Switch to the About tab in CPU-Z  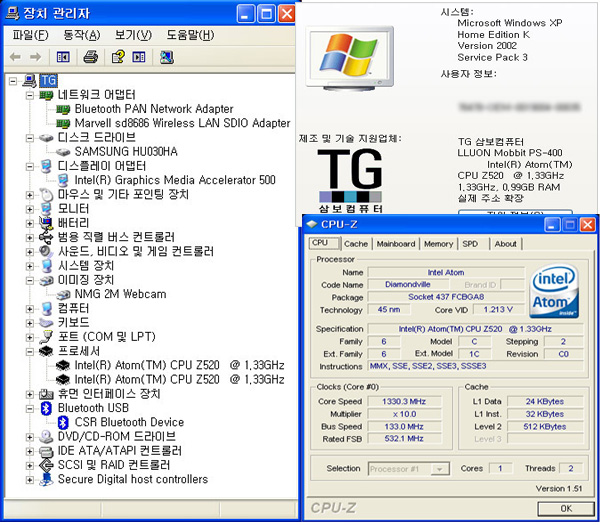[505, 244]
